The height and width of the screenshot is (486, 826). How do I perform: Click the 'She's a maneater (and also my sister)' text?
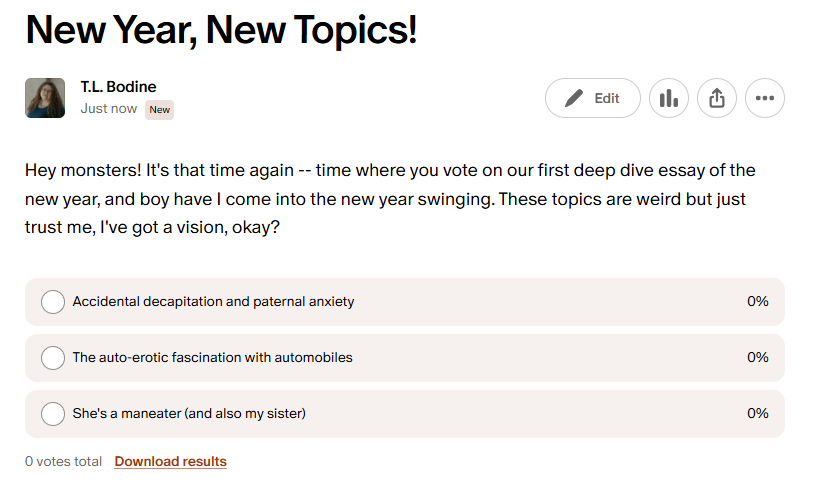(x=189, y=414)
